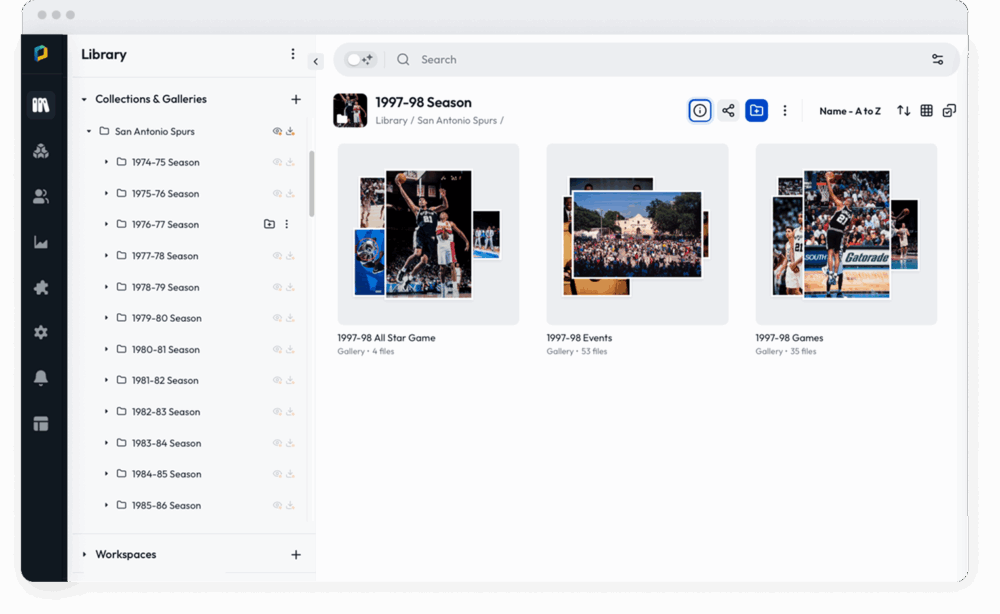The height and width of the screenshot is (614, 1000).
Task: Click the info icon button
Action: (700, 111)
